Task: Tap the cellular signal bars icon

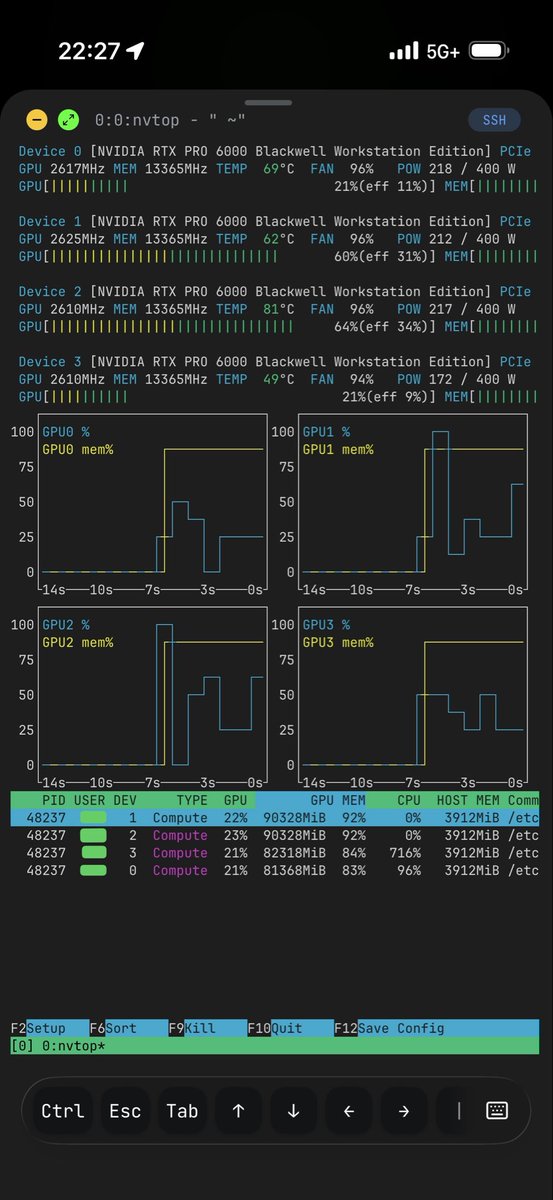Action: 403,51
